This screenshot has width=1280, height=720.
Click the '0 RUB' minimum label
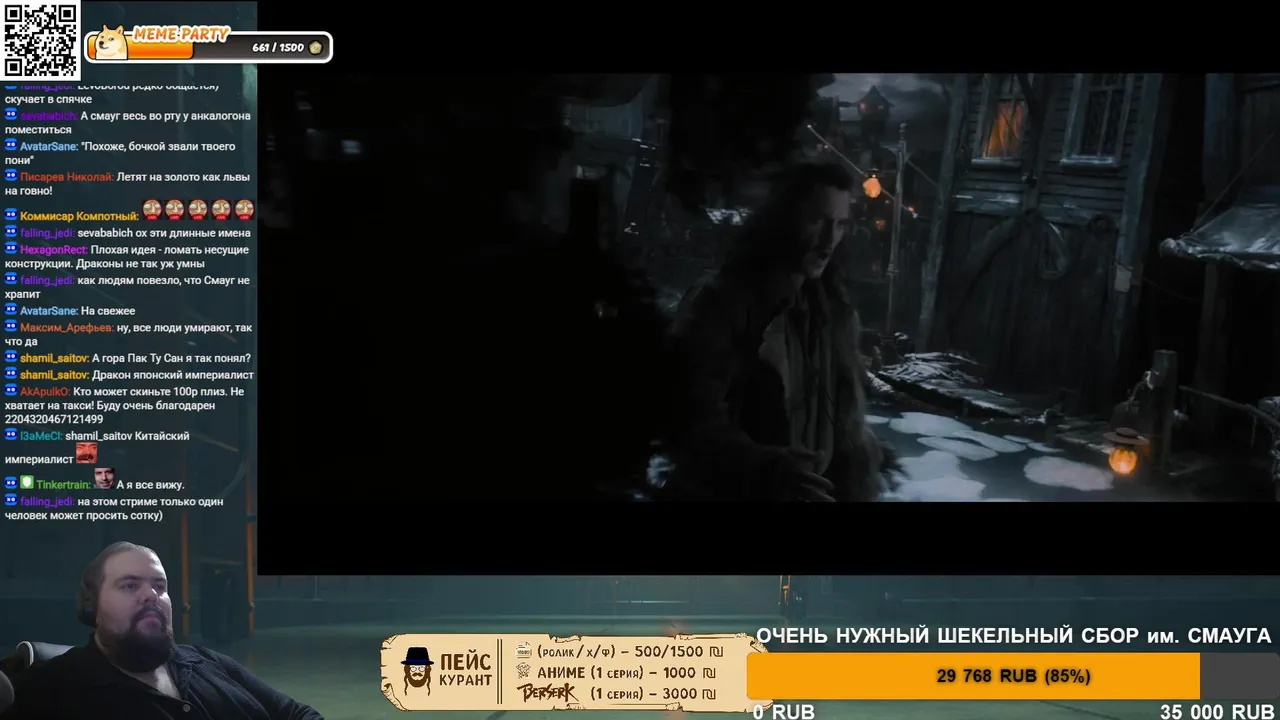click(x=784, y=712)
